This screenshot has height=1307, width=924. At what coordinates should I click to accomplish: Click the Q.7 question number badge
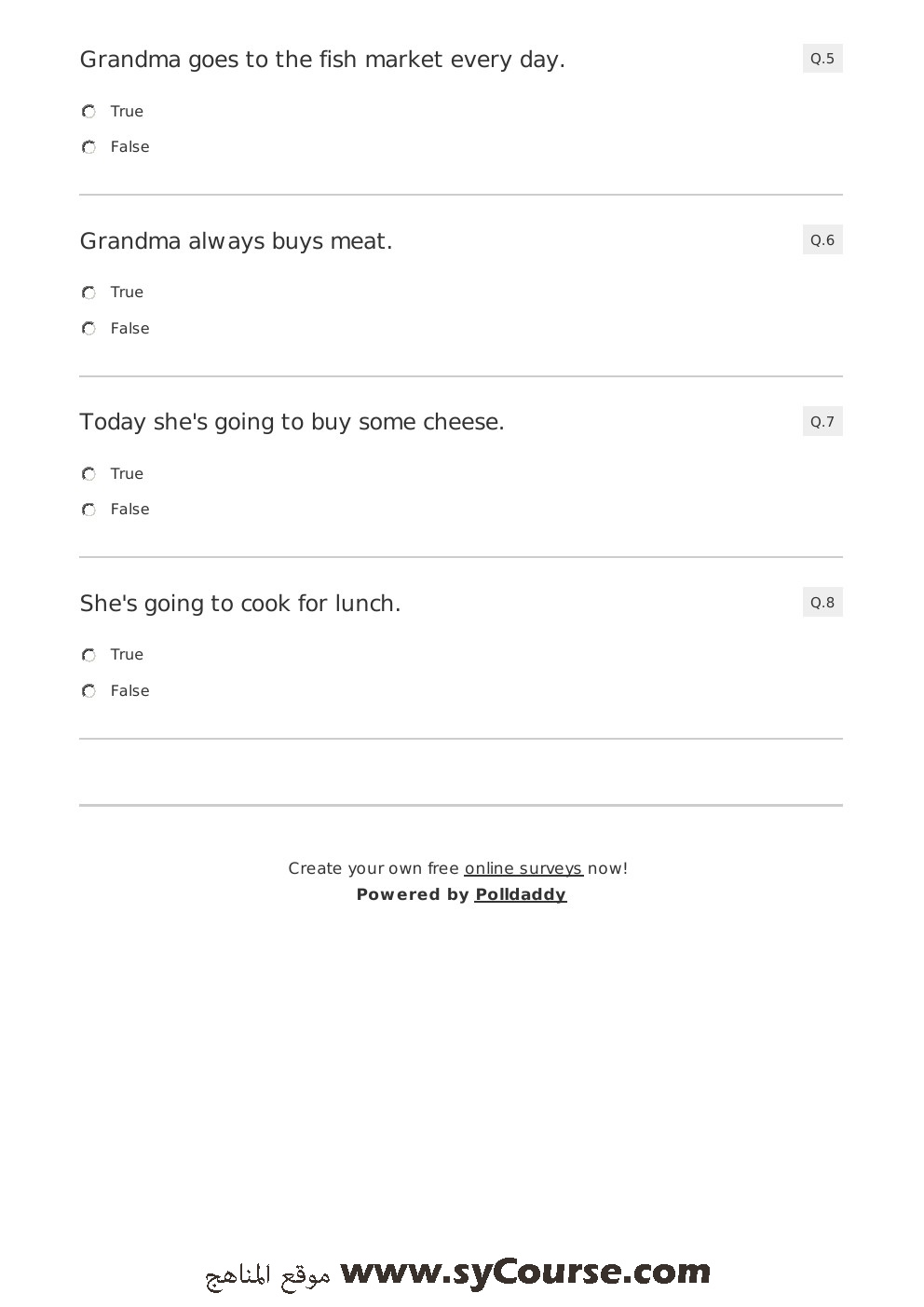pyautogui.click(x=822, y=422)
